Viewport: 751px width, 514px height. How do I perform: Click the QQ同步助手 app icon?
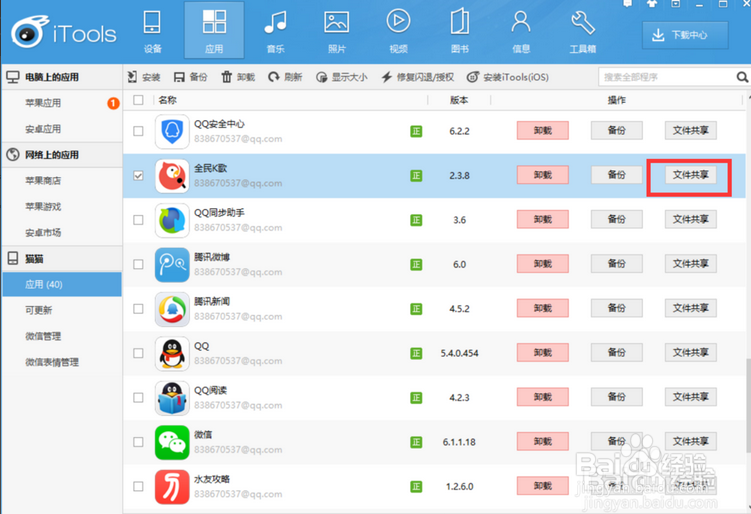click(x=172, y=220)
